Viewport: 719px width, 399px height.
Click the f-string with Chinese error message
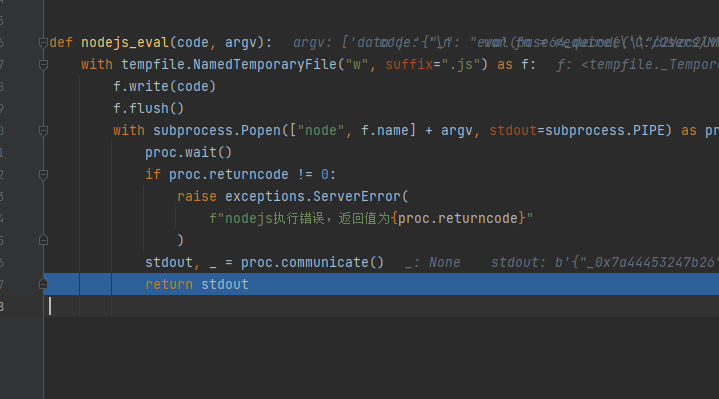click(371, 218)
